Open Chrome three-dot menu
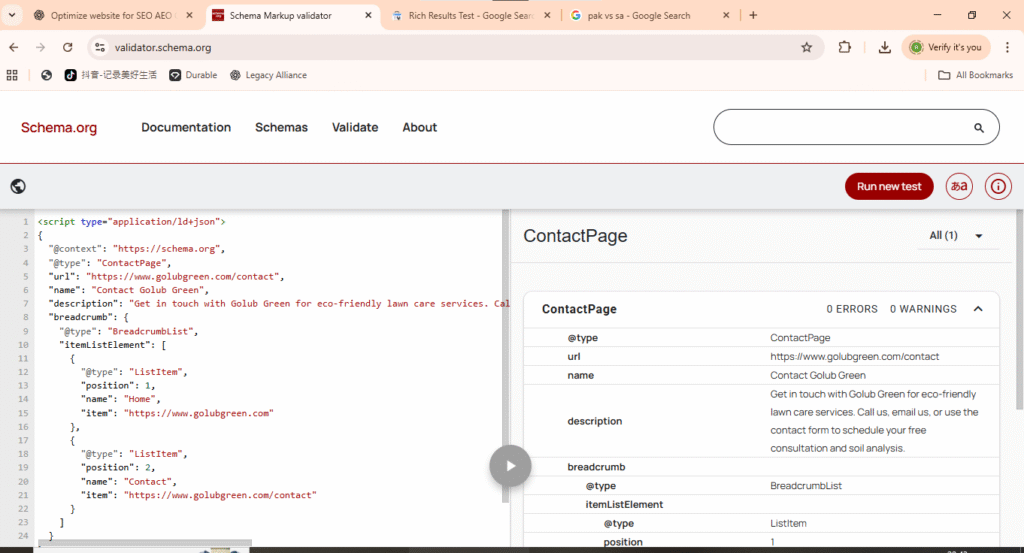Viewport: 1024px width, 553px height. click(x=1007, y=47)
